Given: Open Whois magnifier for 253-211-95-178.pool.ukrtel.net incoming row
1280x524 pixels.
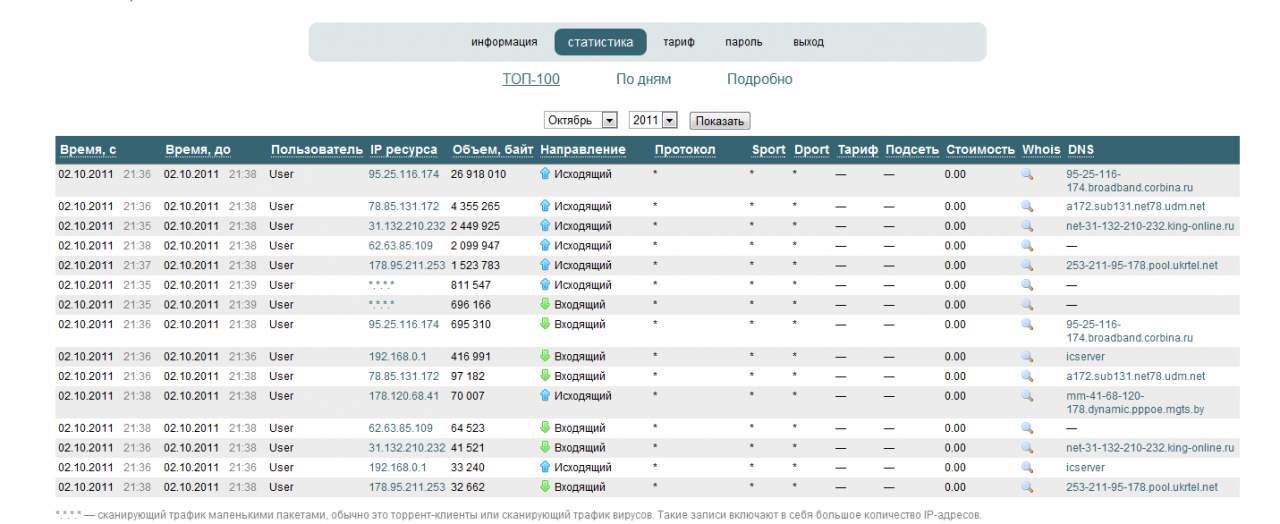Looking at the screenshot, I should click(x=1026, y=487).
